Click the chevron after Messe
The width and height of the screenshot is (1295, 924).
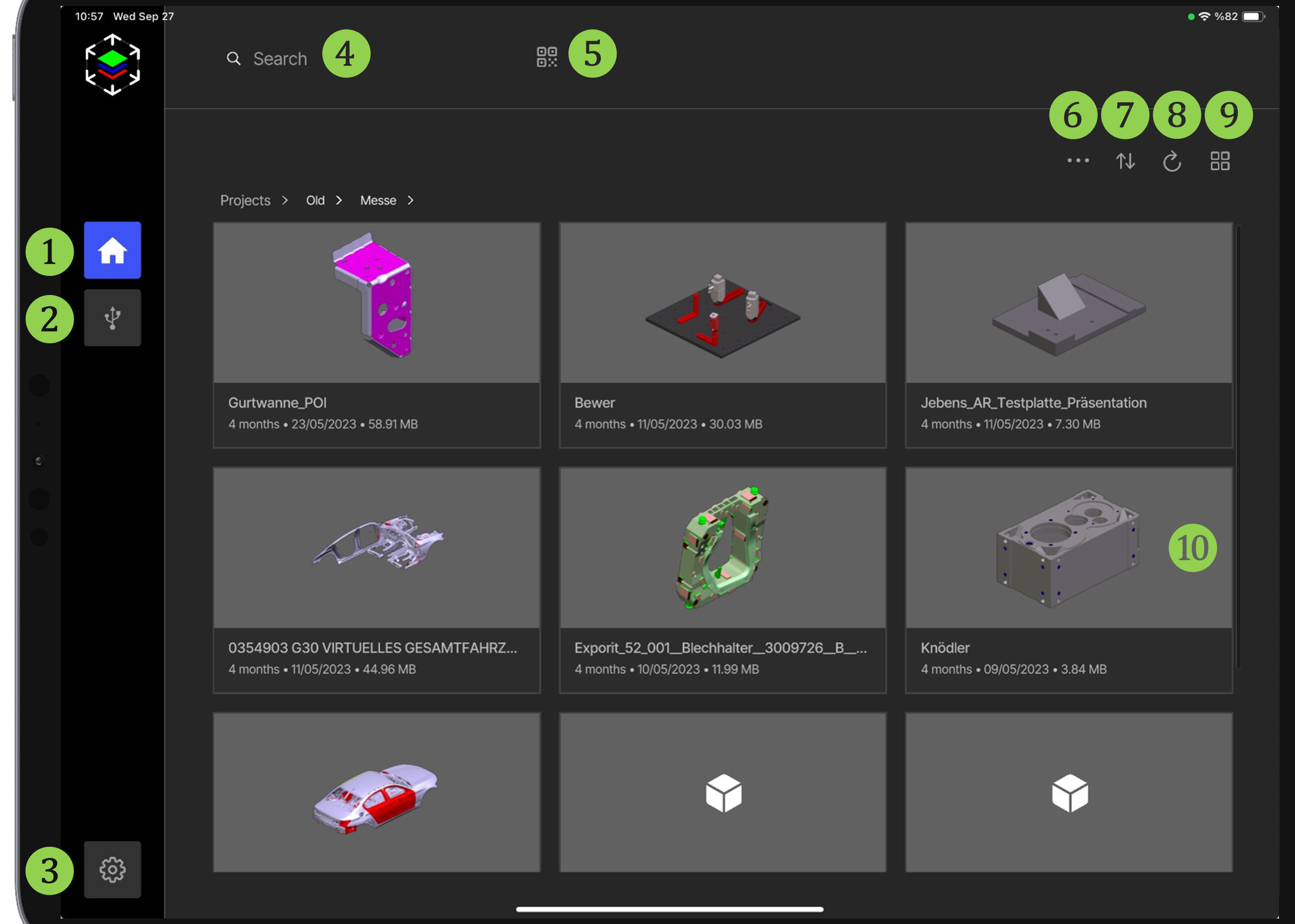click(410, 200)
